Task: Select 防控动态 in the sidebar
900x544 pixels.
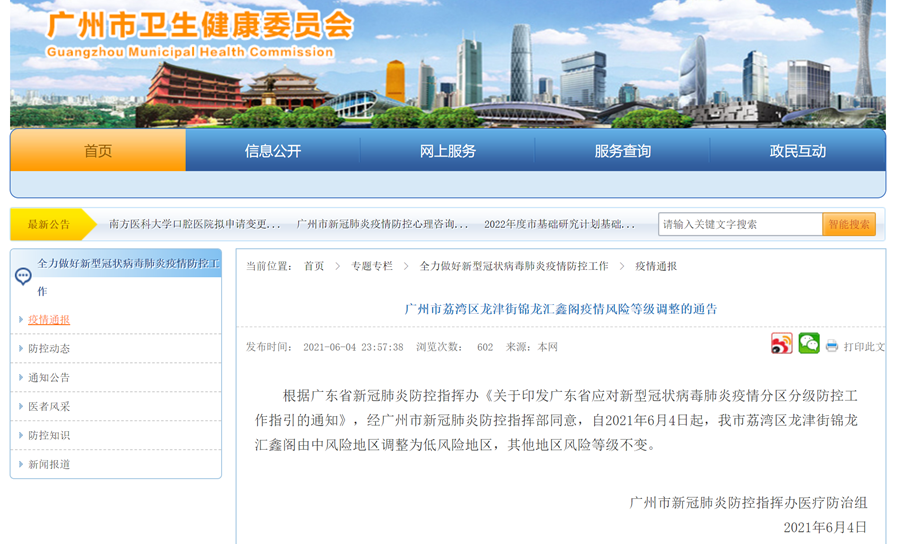Action: click(x=49, y=348)
